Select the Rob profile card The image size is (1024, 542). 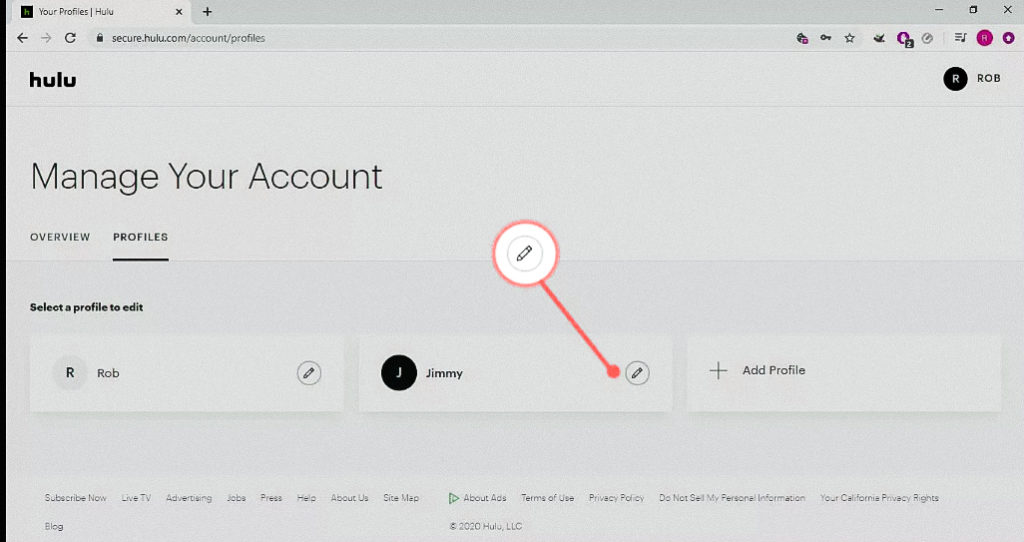[186, 374]
